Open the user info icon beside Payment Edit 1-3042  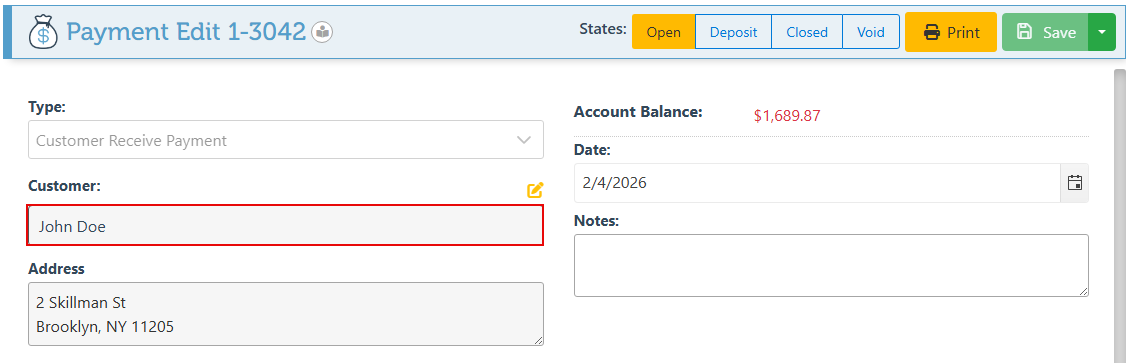322,32
